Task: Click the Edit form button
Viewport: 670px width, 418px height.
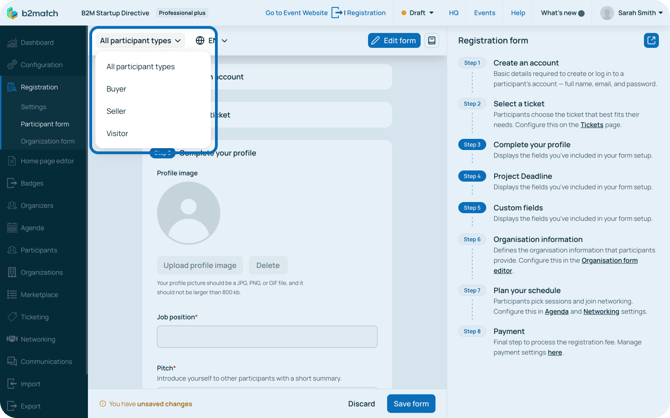Action: click(394, 41)
